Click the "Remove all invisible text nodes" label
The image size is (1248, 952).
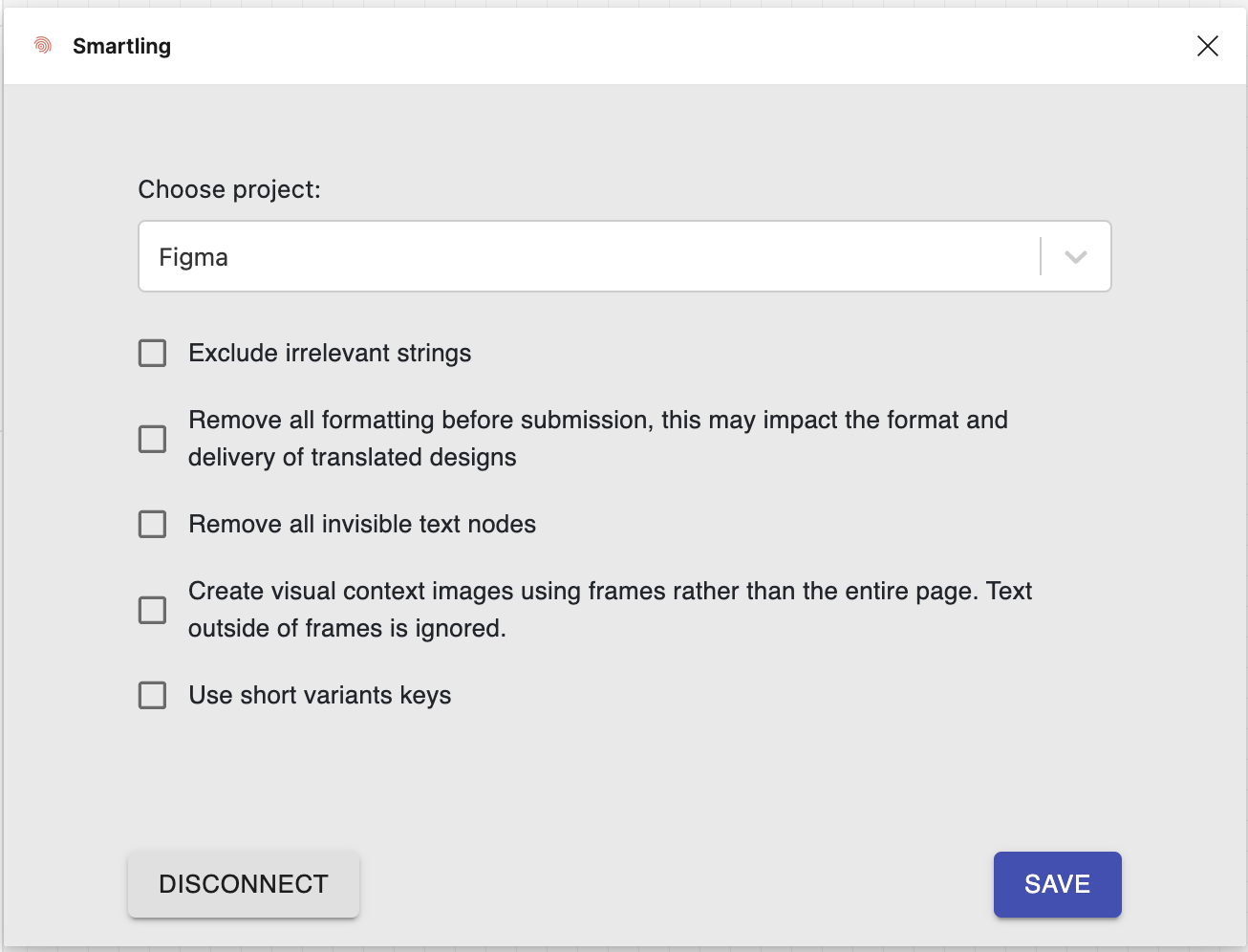[x=362, y=524]
